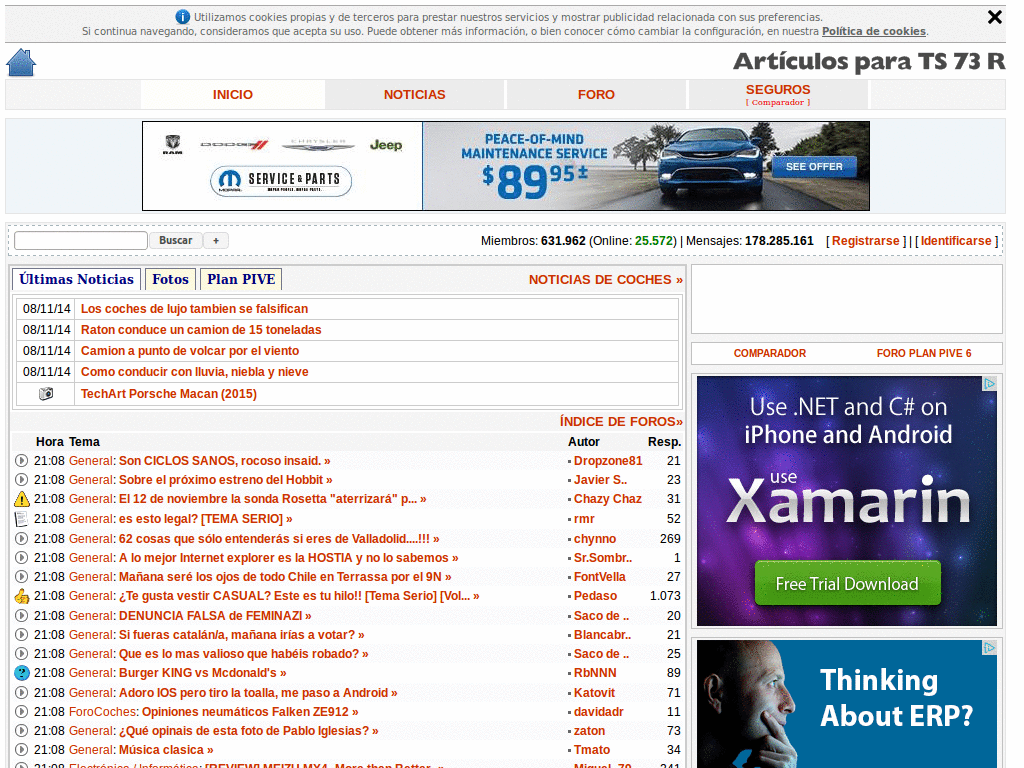The width and height of the screenshot is (1024, 768).
Task: Open news 'Camion a punto de volcar por el viento'
Action: 189,351
